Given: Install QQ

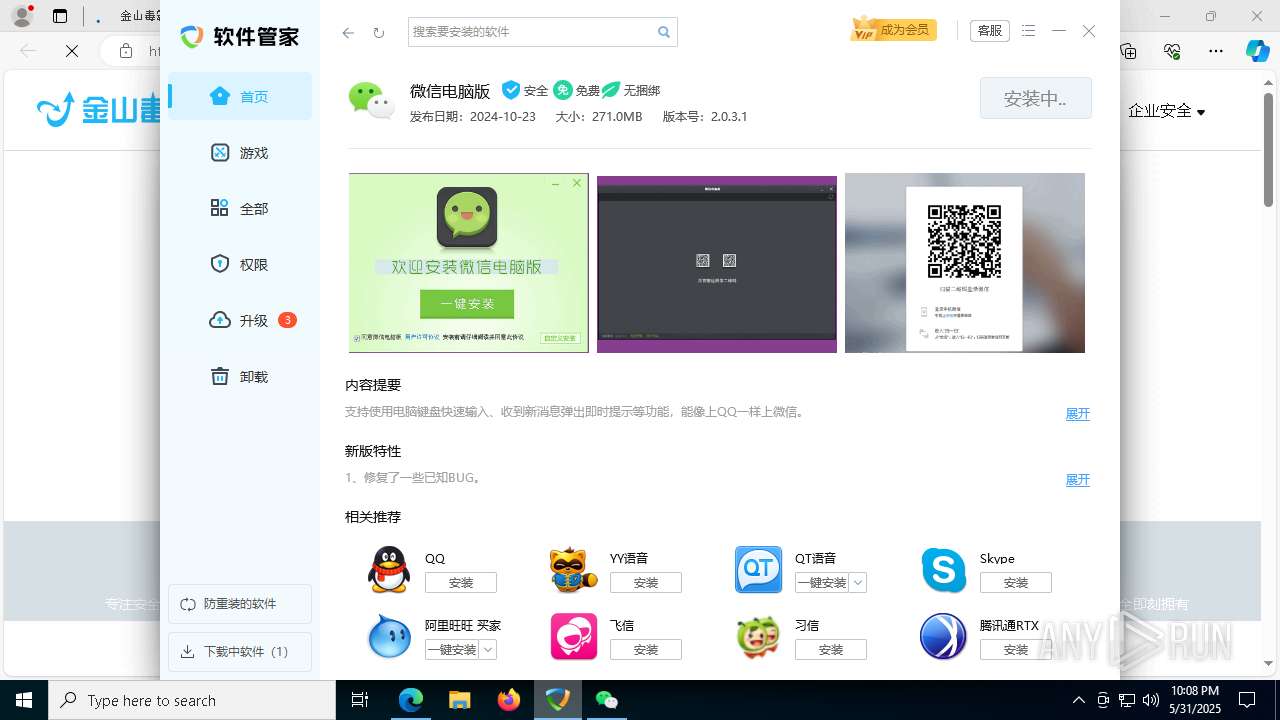Looking at the screenshot, I should pyautogui.click(x=461, y=583).
